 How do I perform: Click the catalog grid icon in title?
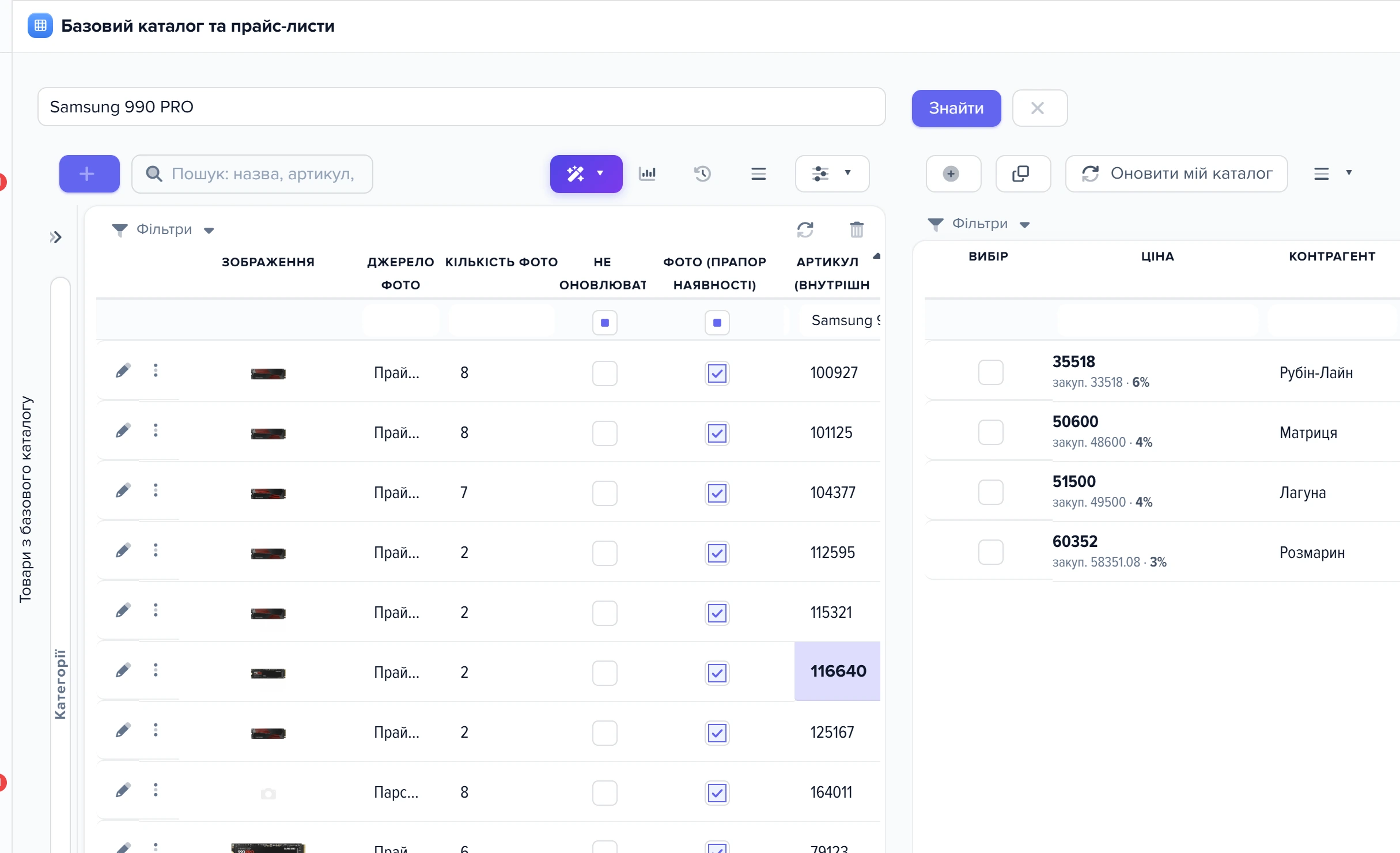pos(40,26)
